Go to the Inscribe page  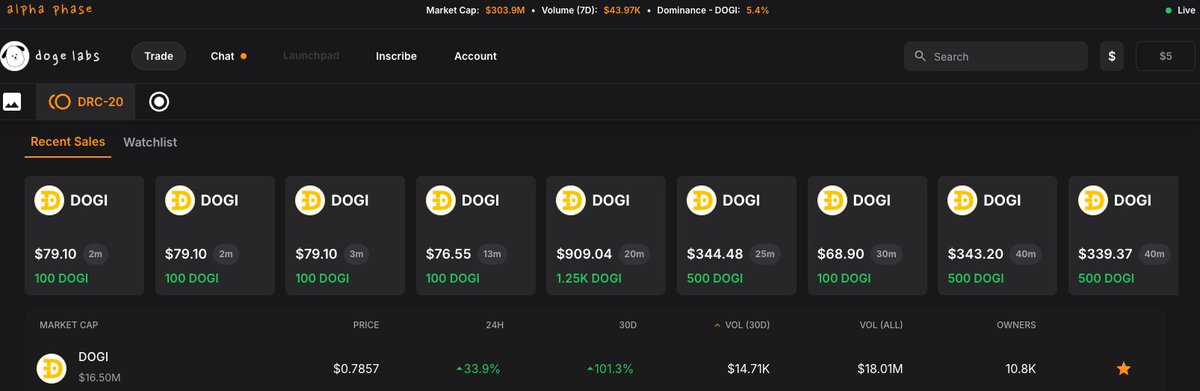(x=396, y=56)
